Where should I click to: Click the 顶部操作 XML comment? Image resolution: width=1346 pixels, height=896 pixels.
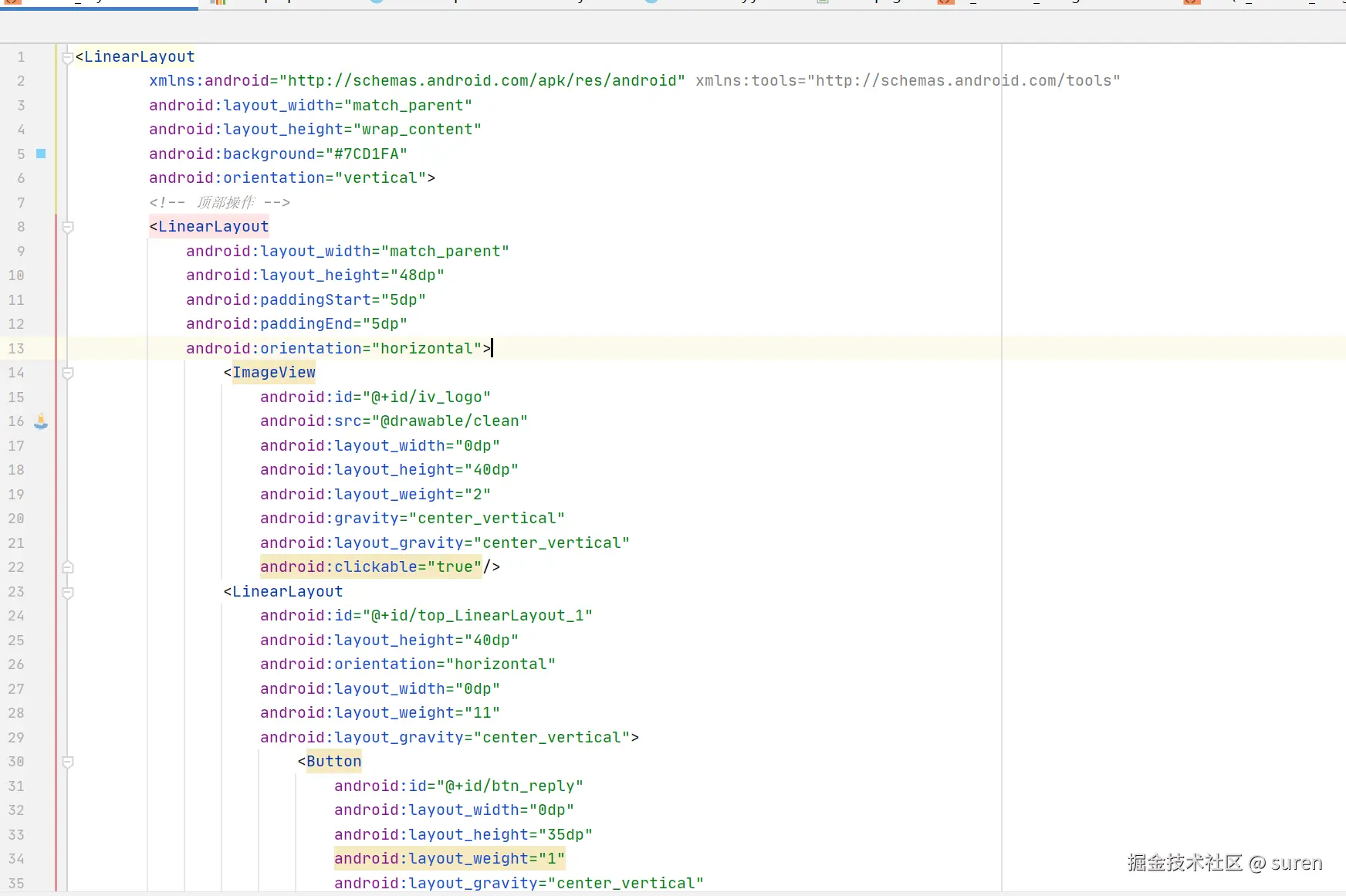[220, 203]
